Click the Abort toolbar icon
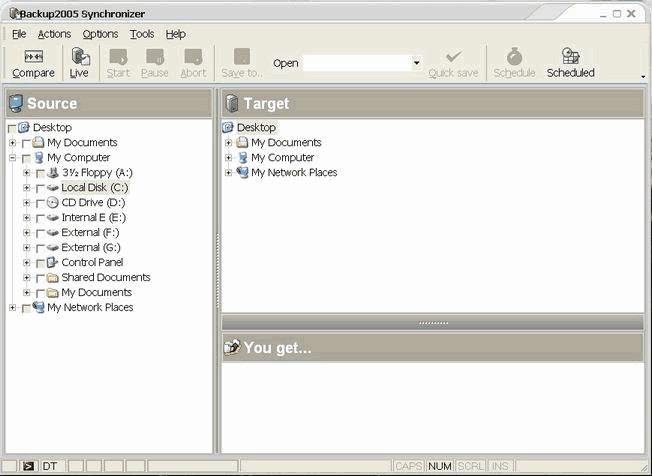 193,57
